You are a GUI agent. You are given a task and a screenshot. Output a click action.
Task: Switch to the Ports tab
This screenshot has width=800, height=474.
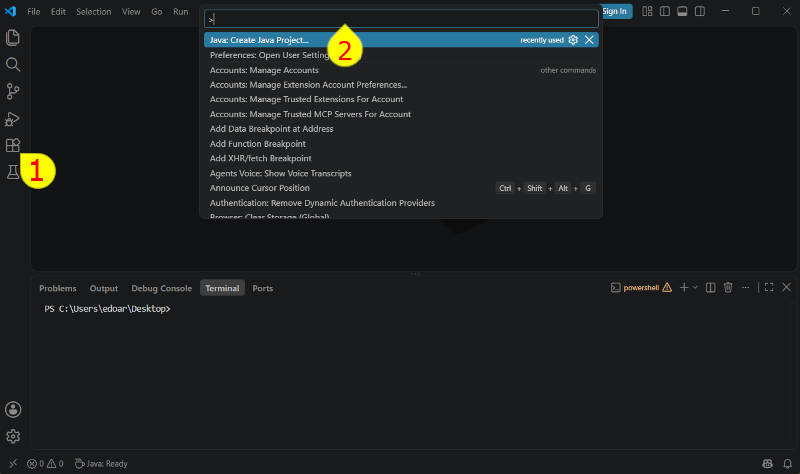click(263, 288)
